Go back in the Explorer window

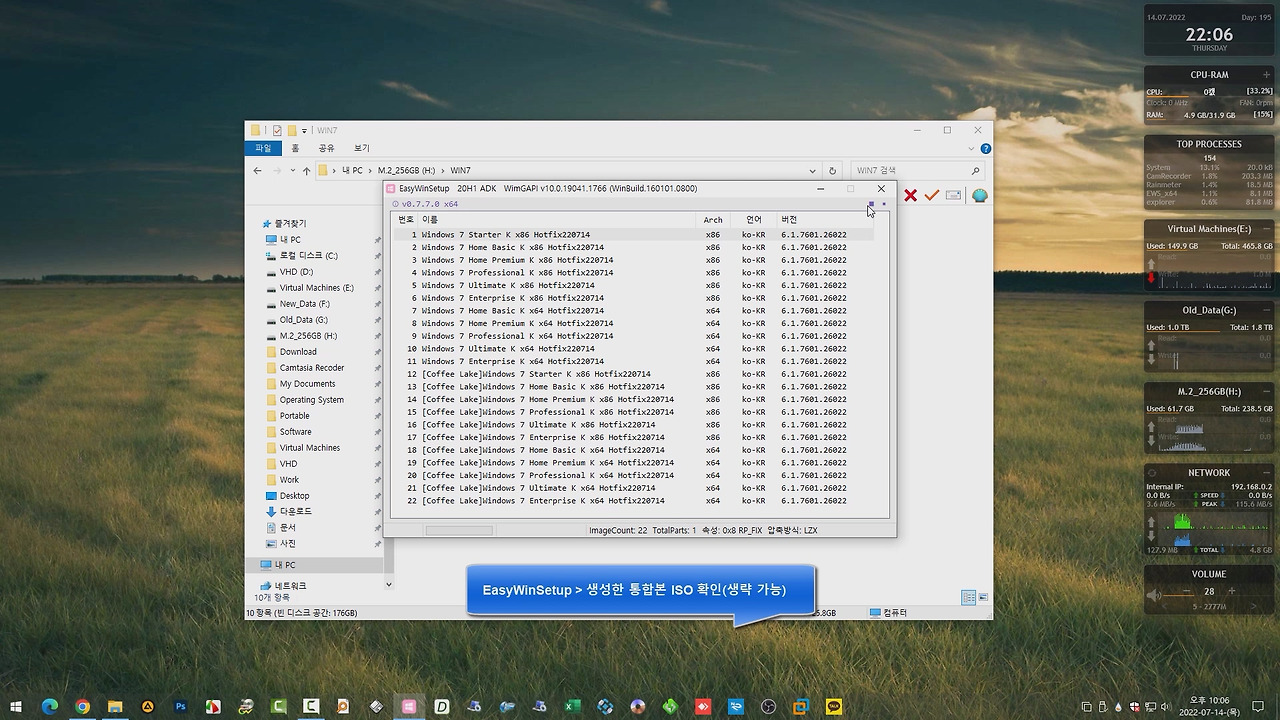click(257, 171)
